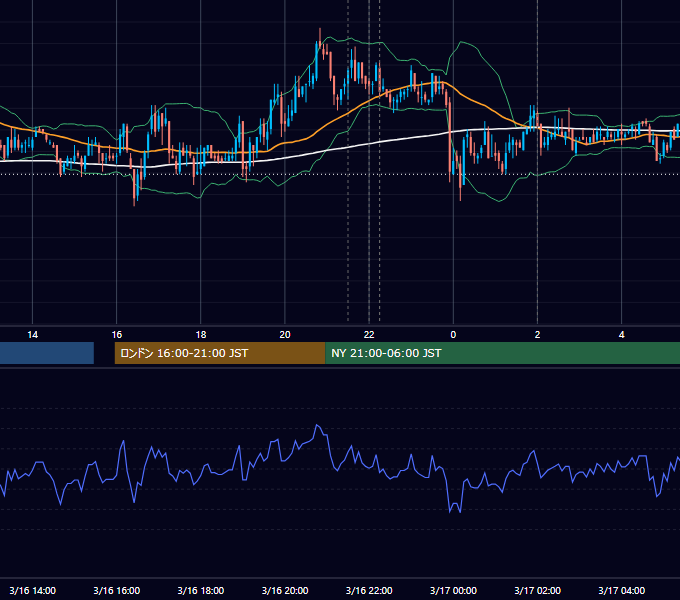Screen dimensions: 680x600
Task: Click the 3/17 00:00 date label
Action: click(x=453, y=590)
